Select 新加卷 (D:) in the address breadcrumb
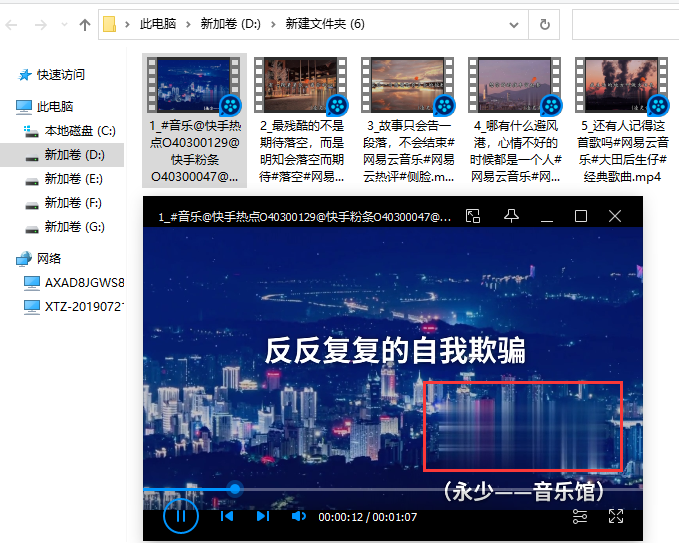The image size is (679, 543). point(230,24)
